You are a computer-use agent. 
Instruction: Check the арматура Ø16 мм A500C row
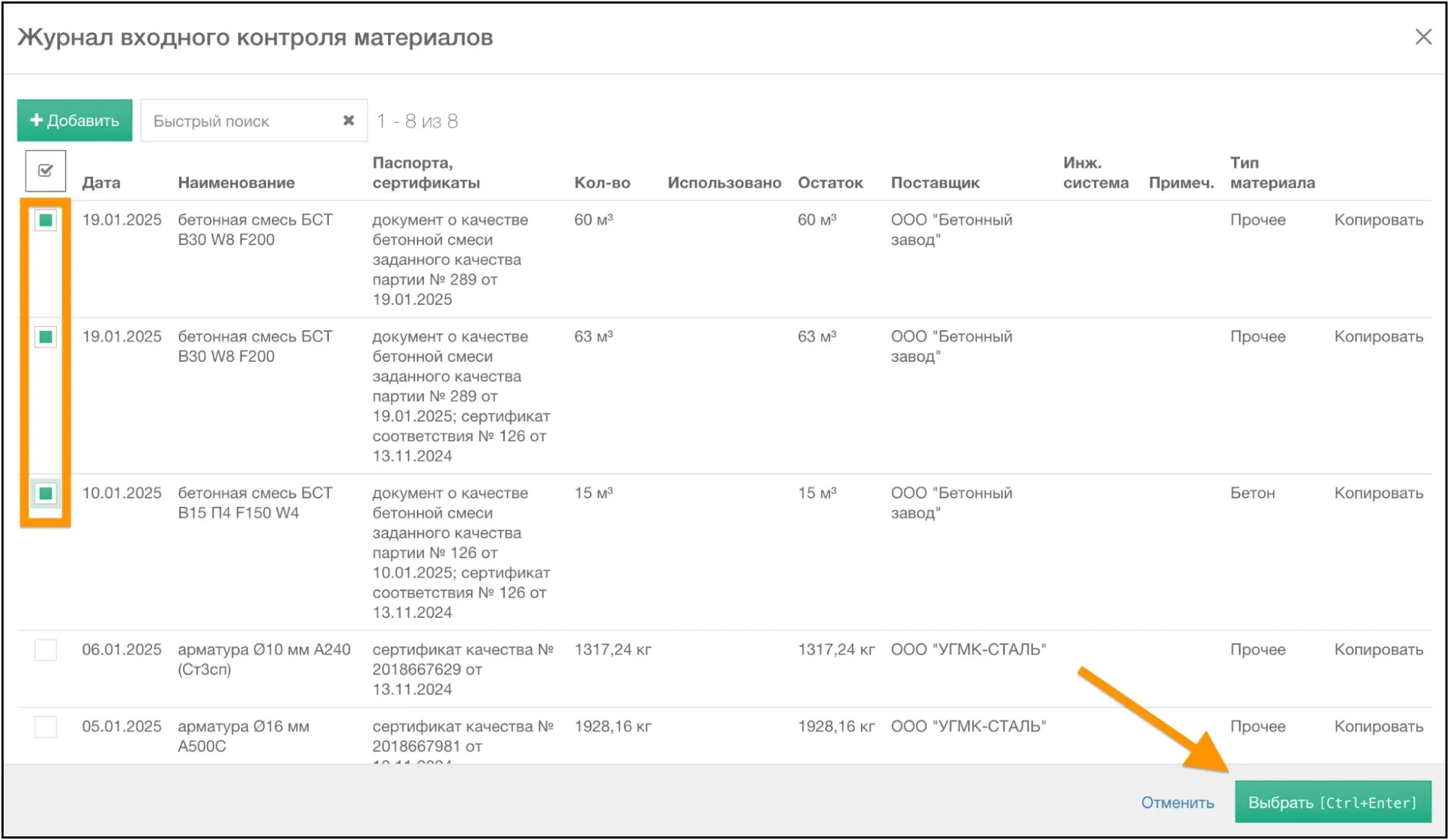45,726
